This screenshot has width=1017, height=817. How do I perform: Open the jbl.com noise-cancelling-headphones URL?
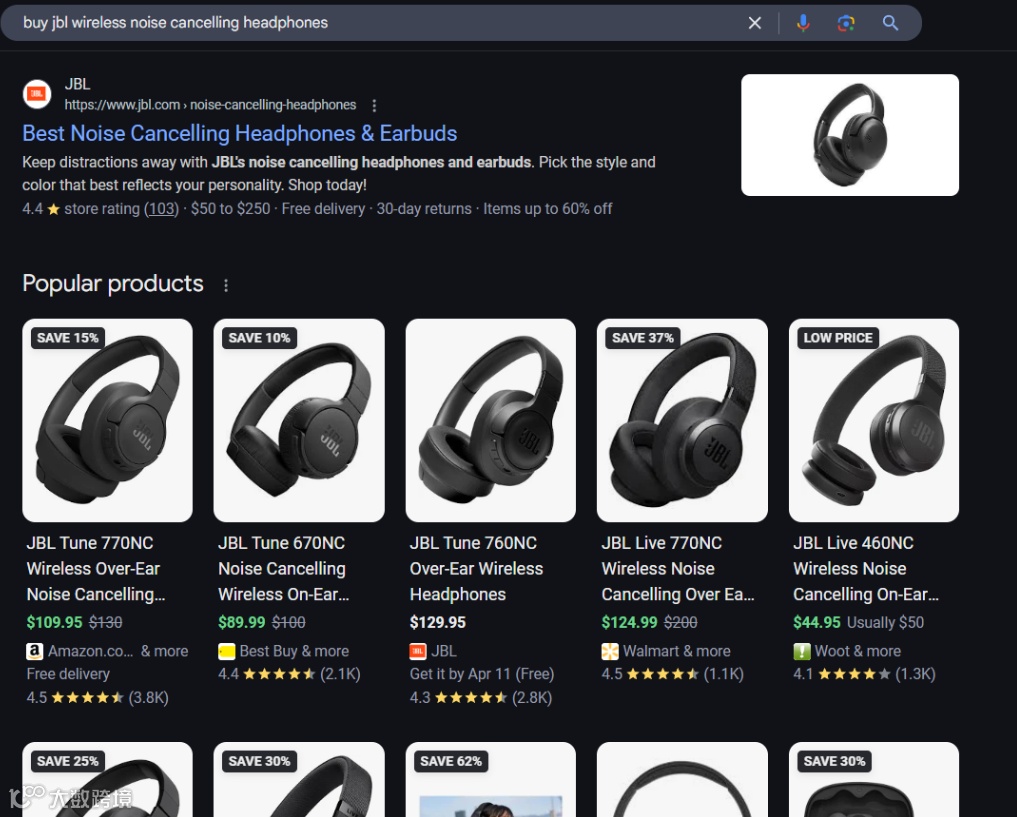click(x=210, y=105)
